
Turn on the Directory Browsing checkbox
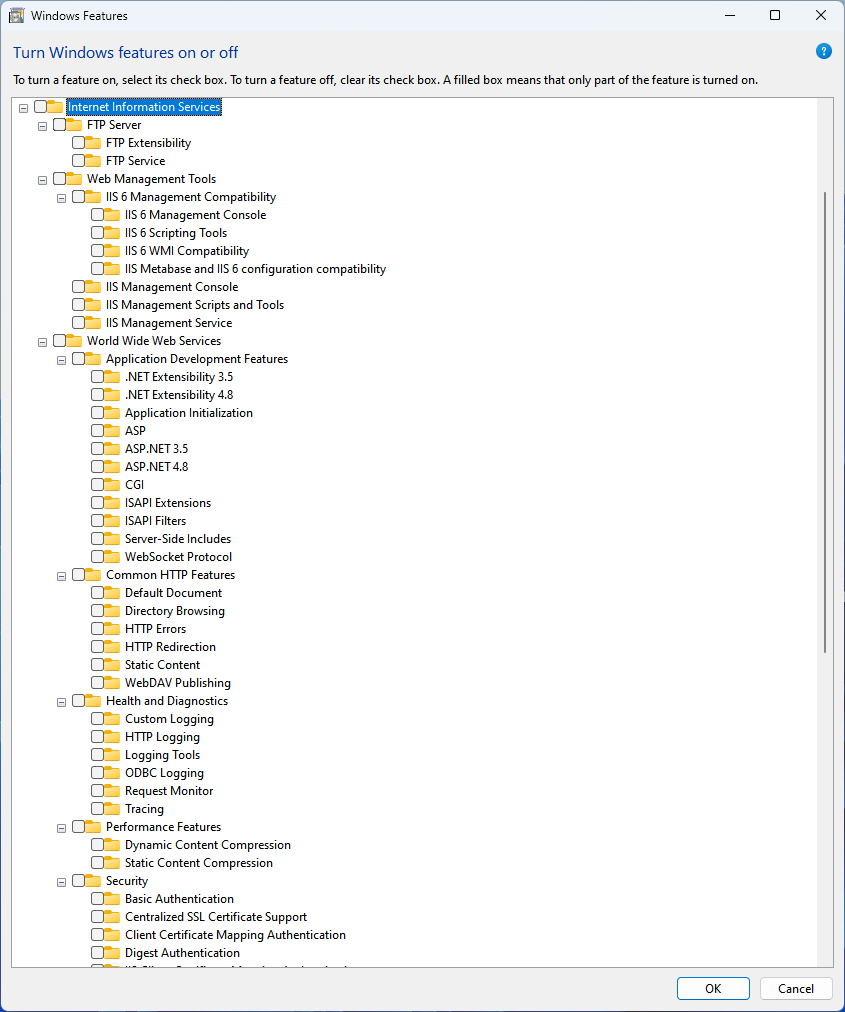pyautogui.click(x=97, y=611)
